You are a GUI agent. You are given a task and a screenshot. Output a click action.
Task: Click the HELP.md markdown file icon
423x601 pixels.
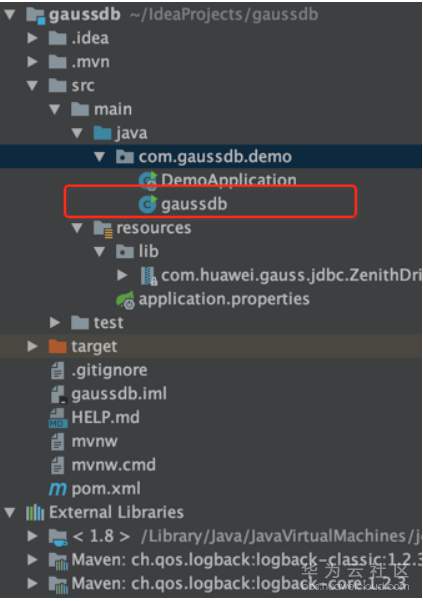pos(58,418)
